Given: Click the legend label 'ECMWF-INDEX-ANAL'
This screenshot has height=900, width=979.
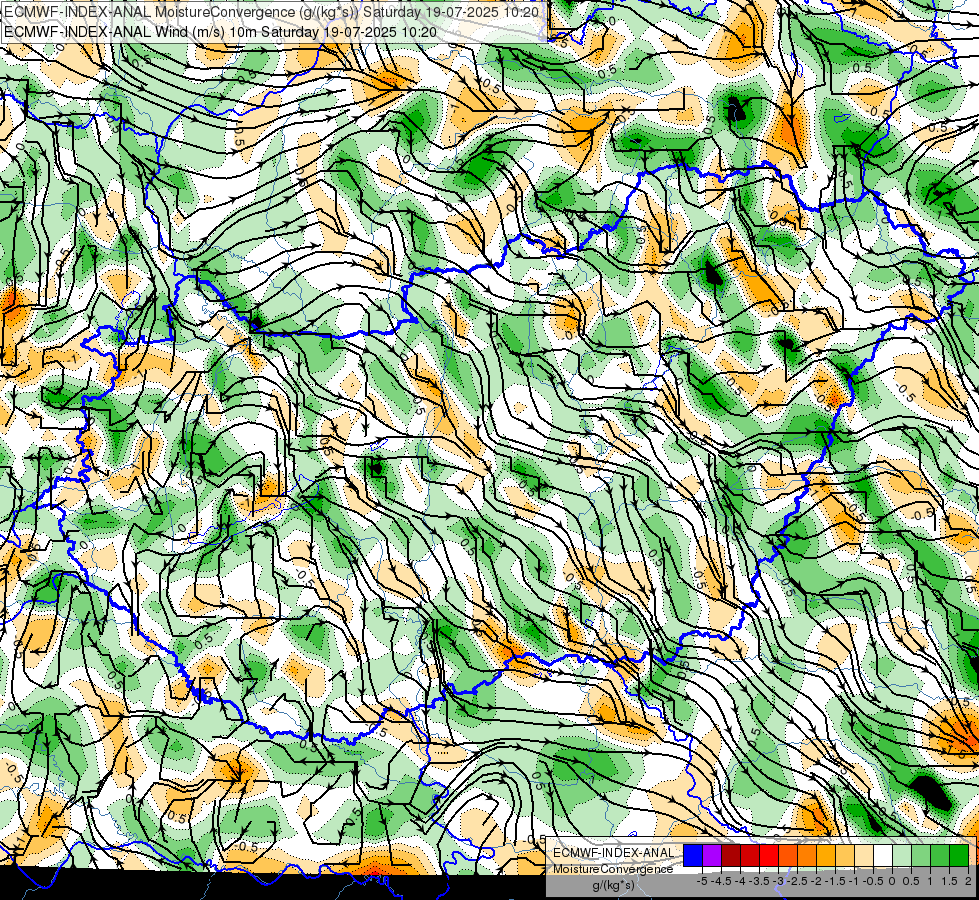Looking at the screenshot, I should pyautogui.click(x=613, y=853).
